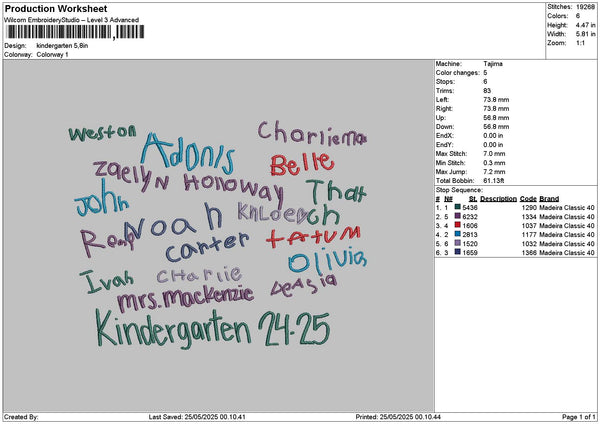Click the Printed timestamp

(x=398, y=417)
